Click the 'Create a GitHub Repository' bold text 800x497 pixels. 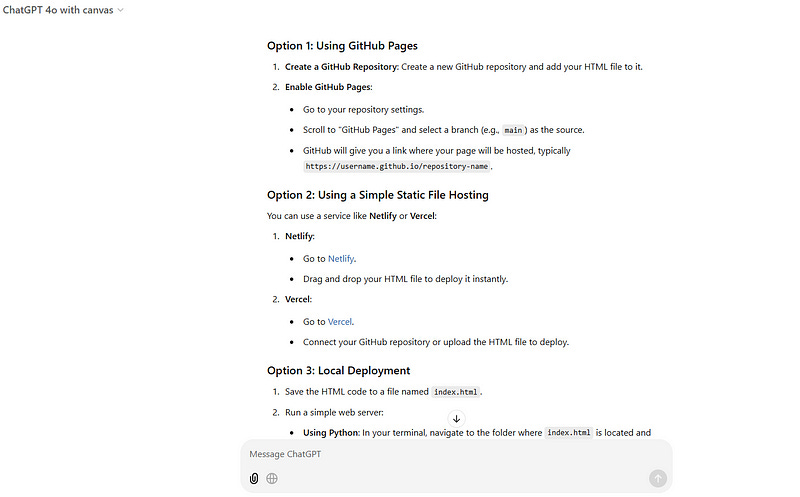(341, 67)
